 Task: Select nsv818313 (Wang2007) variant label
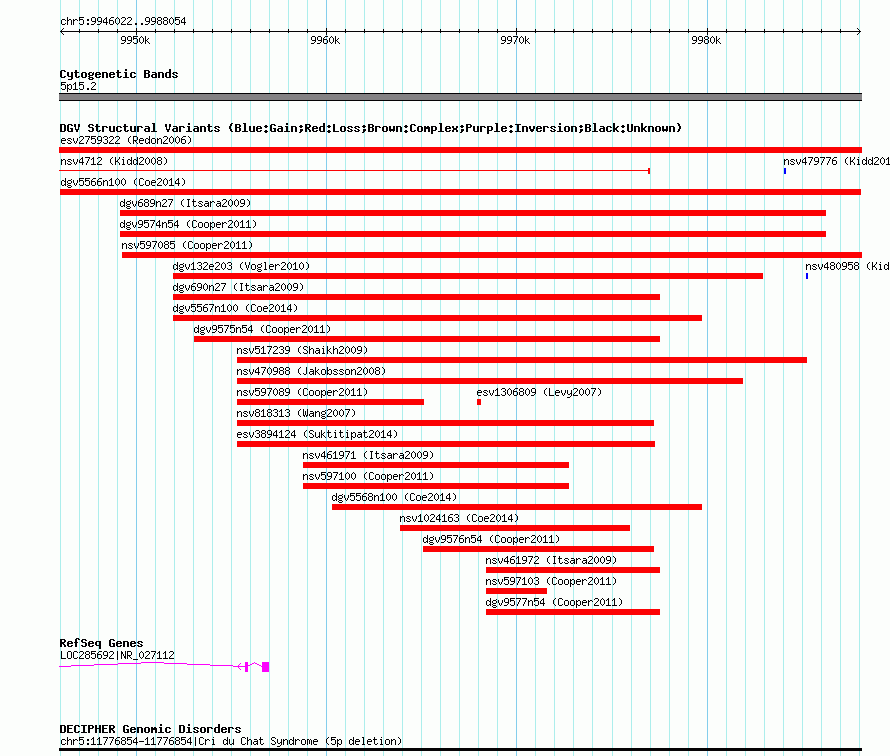296,413
